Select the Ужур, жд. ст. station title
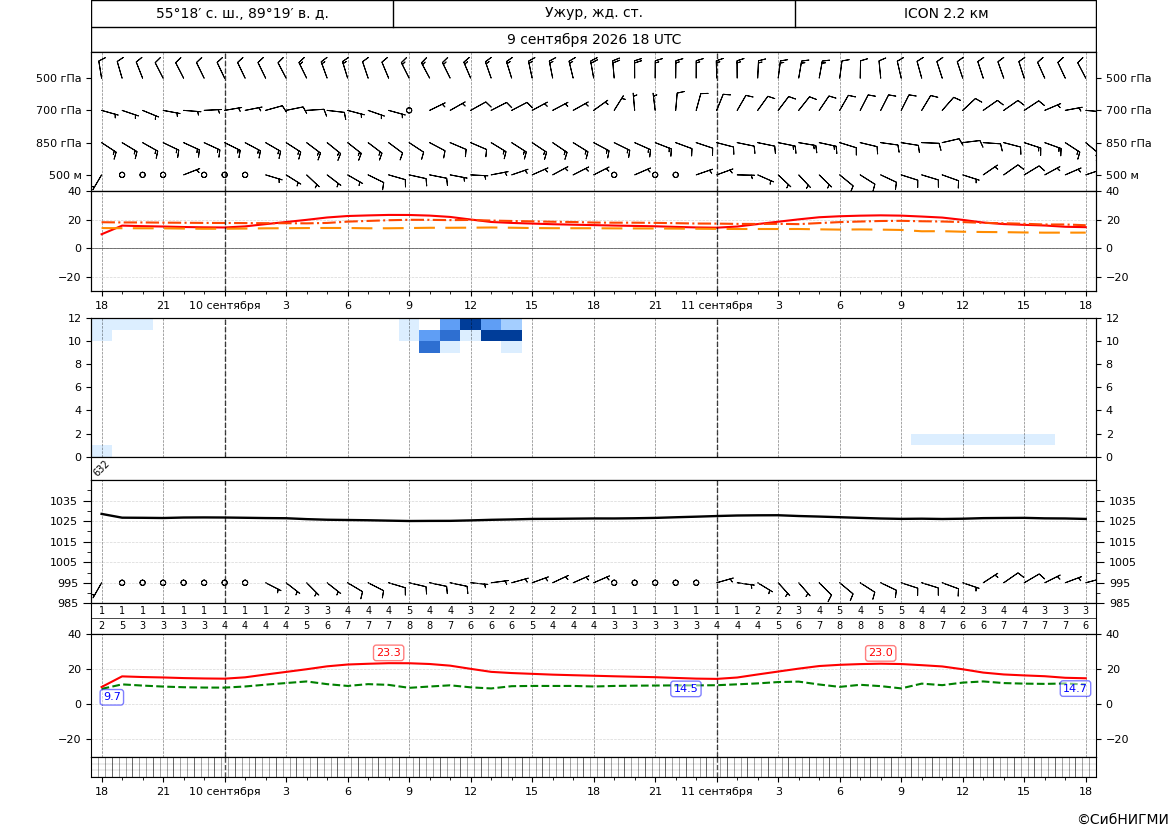The width and height of the screenshot is (1169, 827). pos(593,13)
